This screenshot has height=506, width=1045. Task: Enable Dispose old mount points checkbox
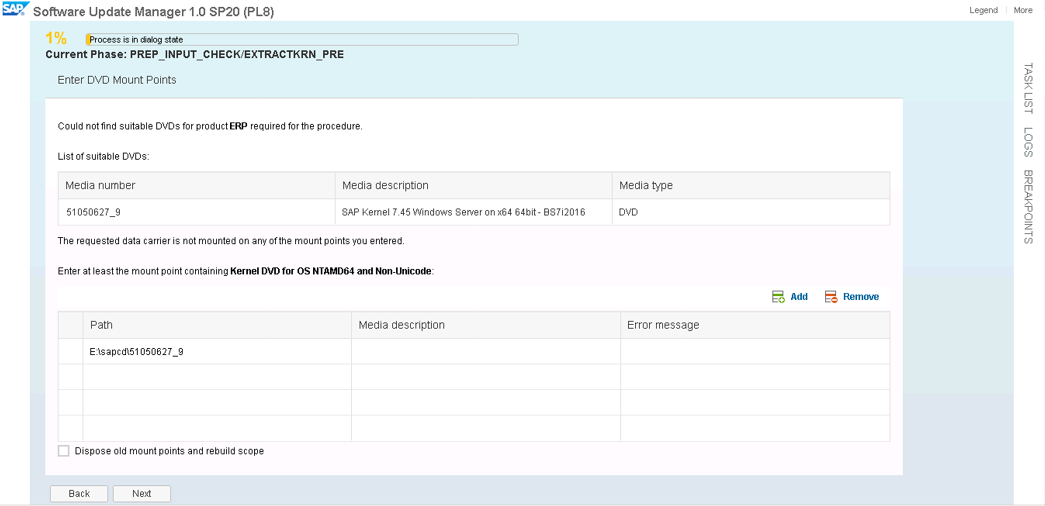(63, 451)
